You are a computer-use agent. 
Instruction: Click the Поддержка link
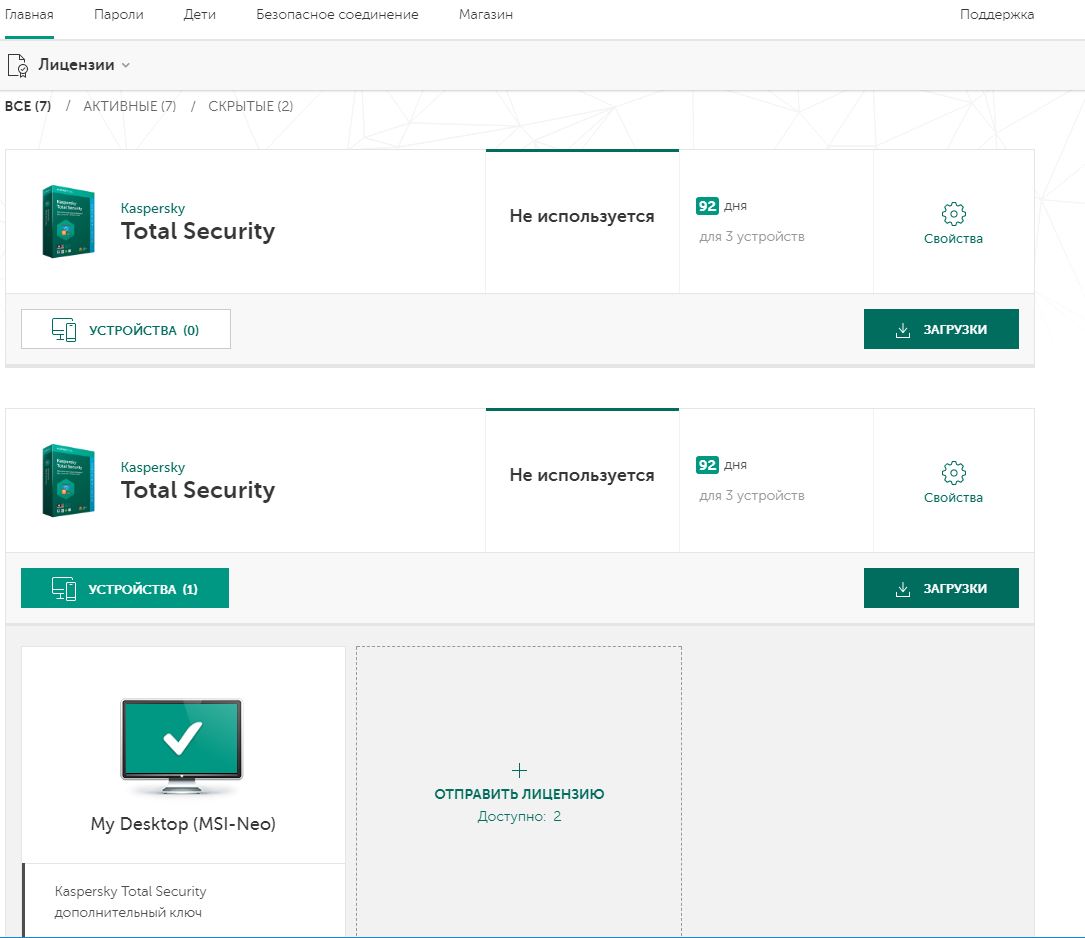pos(997,15)
